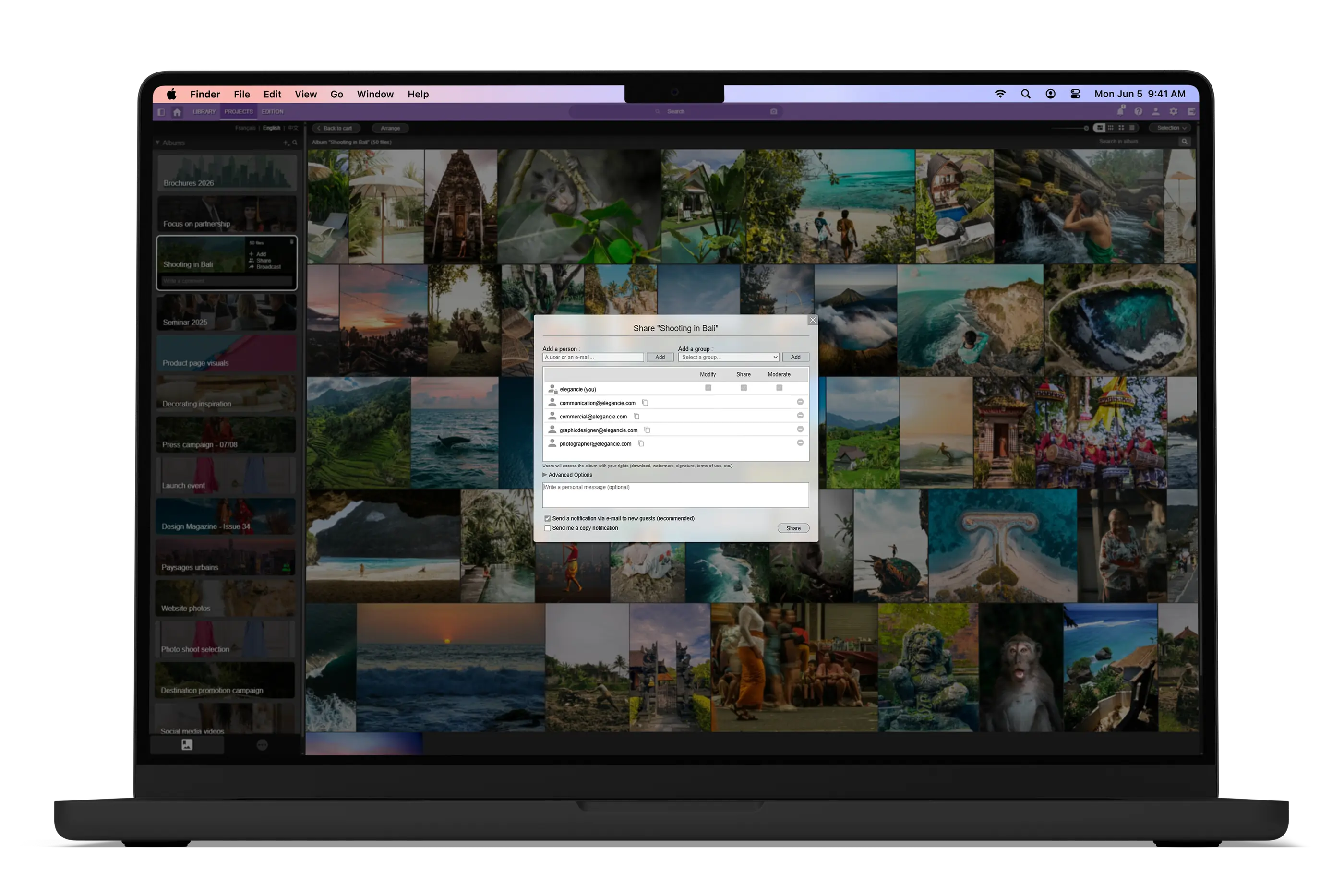Screen dimensions: 1344x896
Task: Click Back to cart above the album
Action: coord(336,128)
